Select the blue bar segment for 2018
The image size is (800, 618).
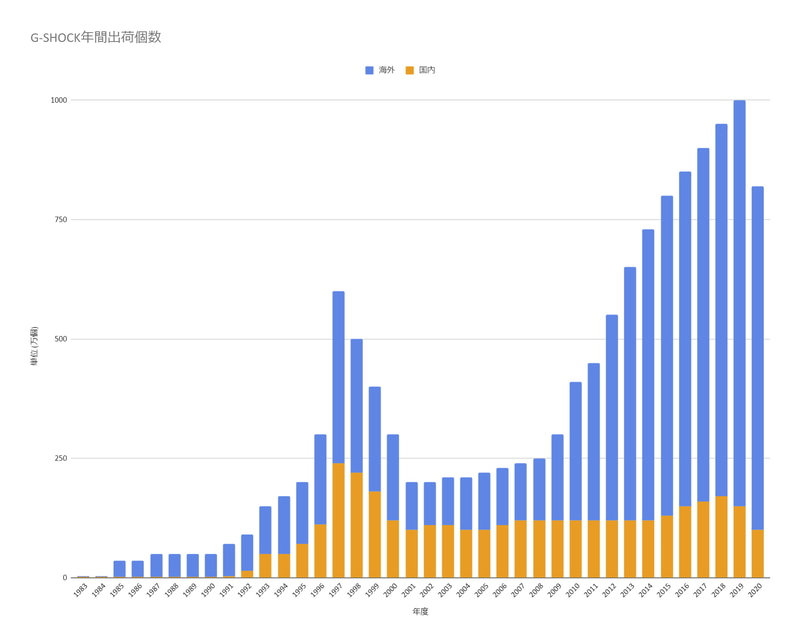[x=721, y=310]
